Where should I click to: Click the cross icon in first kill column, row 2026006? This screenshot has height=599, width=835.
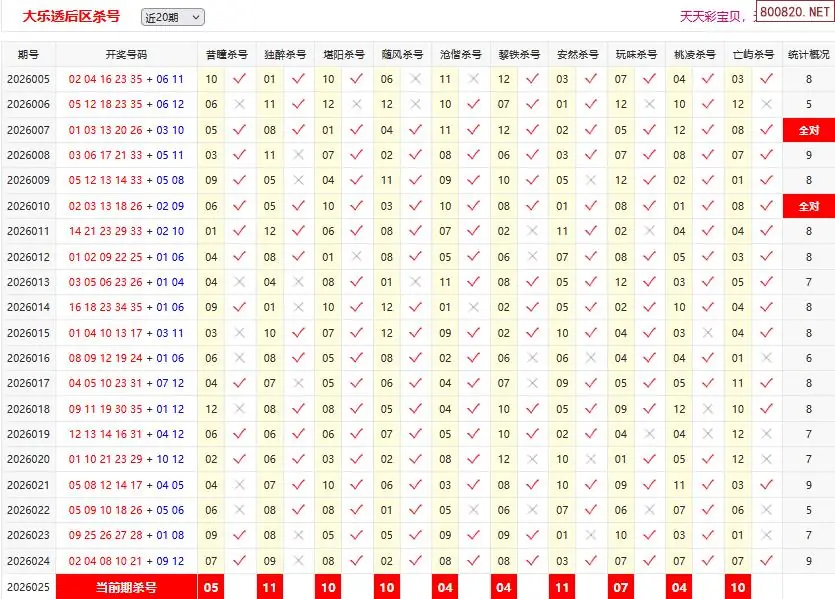pos(239,104)
